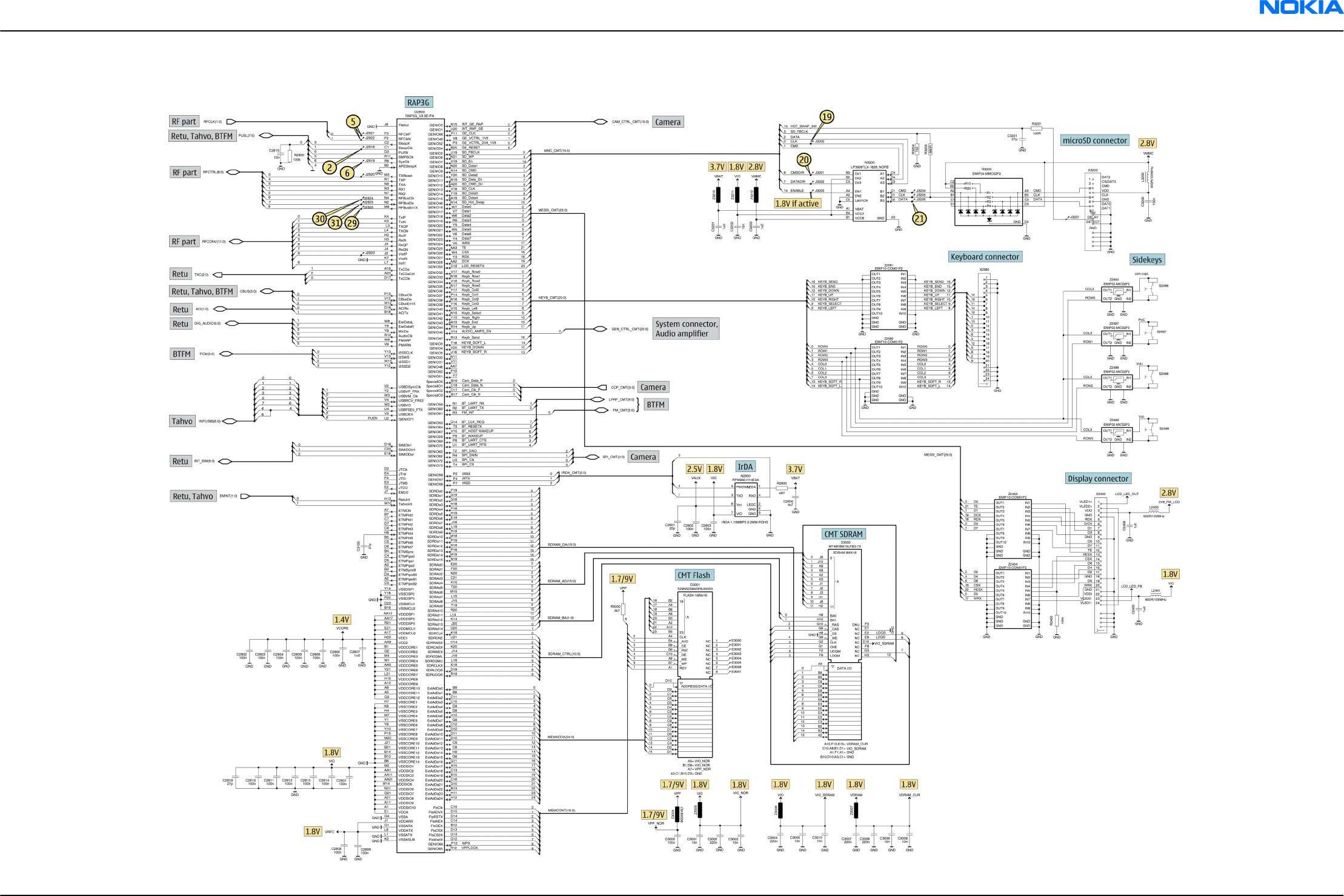The image size is (1344, 896).
Task: Click the Nokia logo
Action: pos(1301,8)
